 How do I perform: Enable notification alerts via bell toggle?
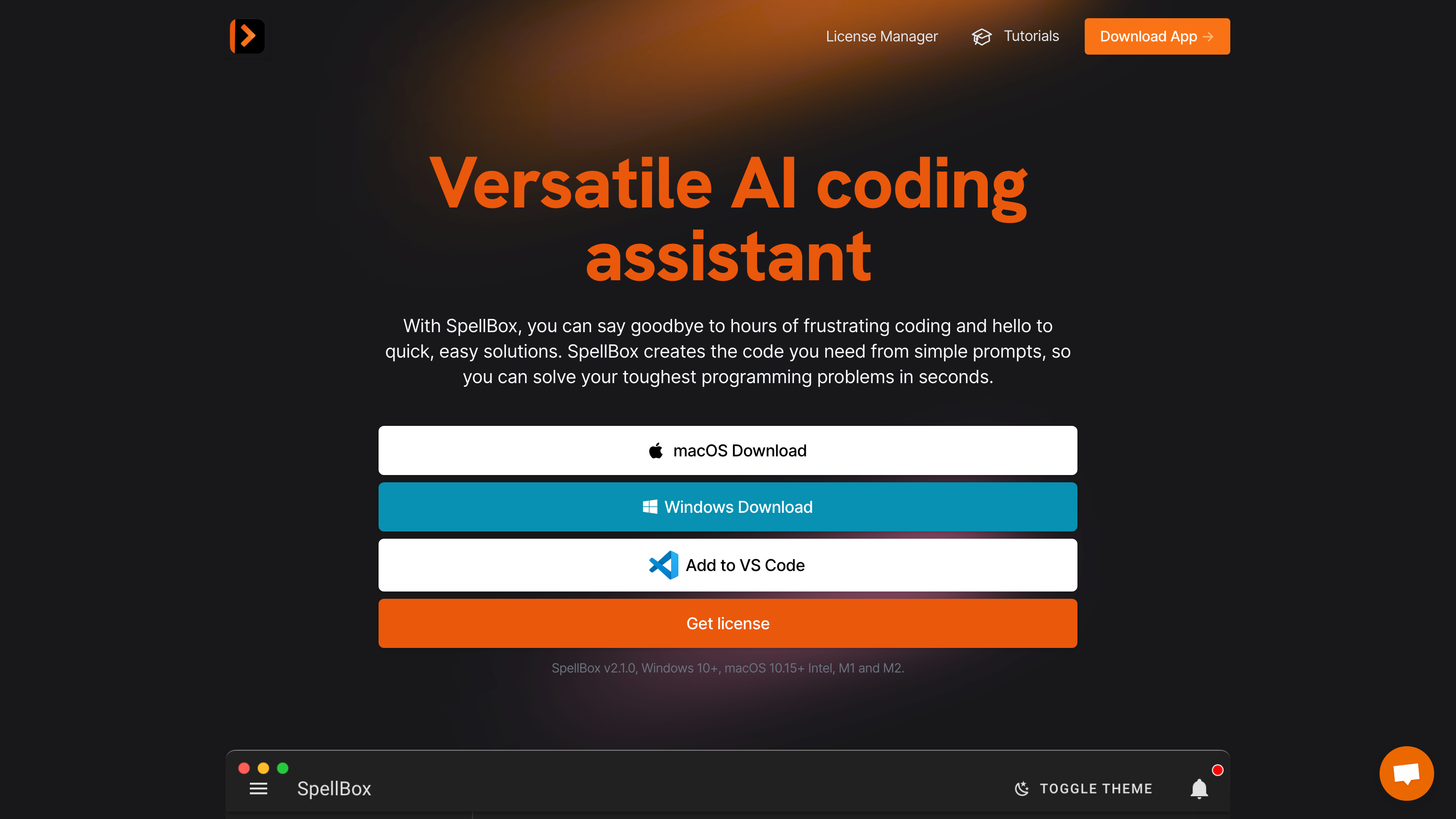point(1199,789)
